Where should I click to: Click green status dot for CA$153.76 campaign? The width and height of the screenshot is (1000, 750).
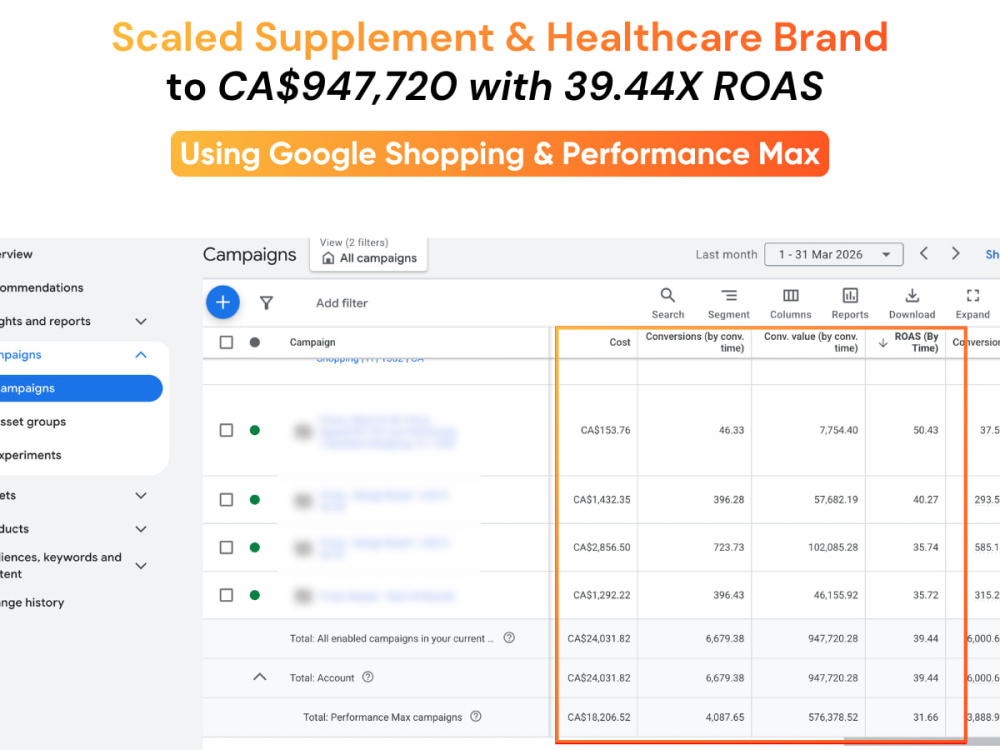[254, 430]
